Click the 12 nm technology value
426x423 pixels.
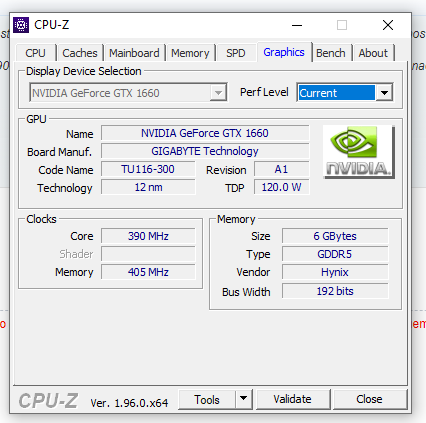(148, 187)
